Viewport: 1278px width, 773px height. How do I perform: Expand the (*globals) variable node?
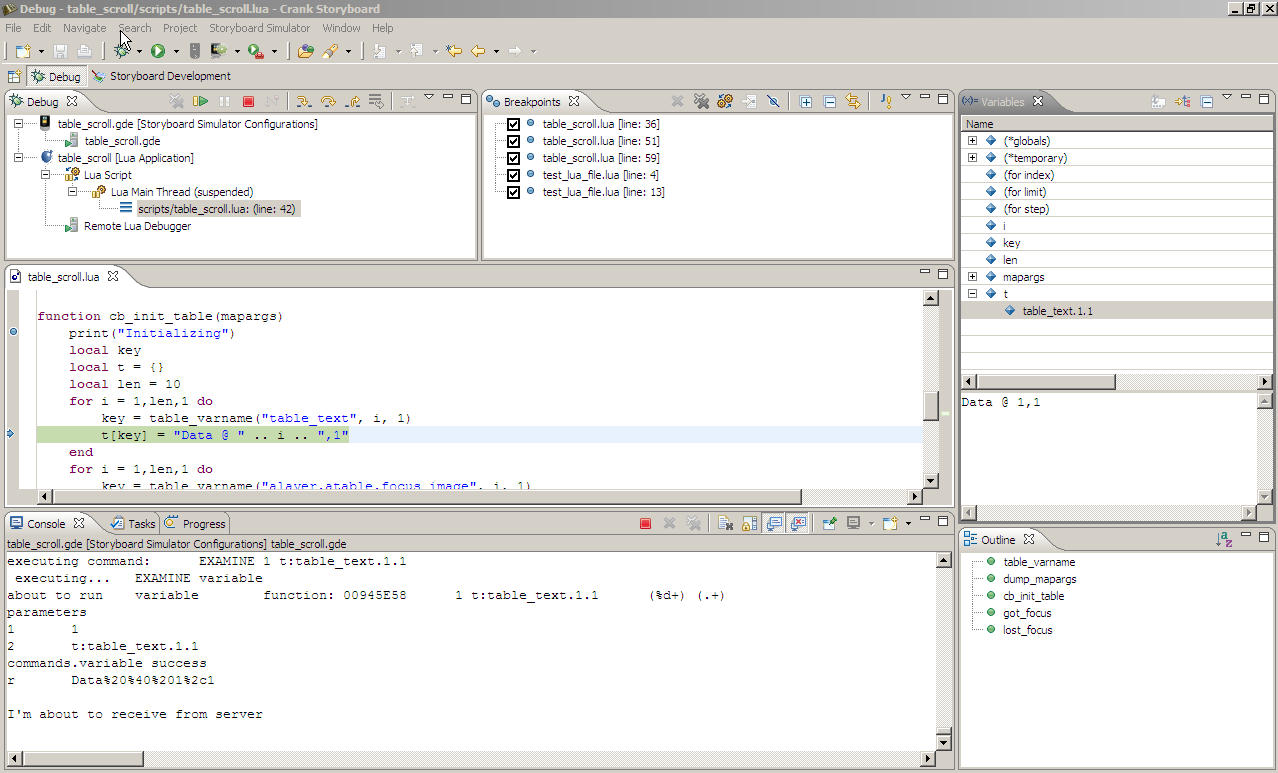972,141
